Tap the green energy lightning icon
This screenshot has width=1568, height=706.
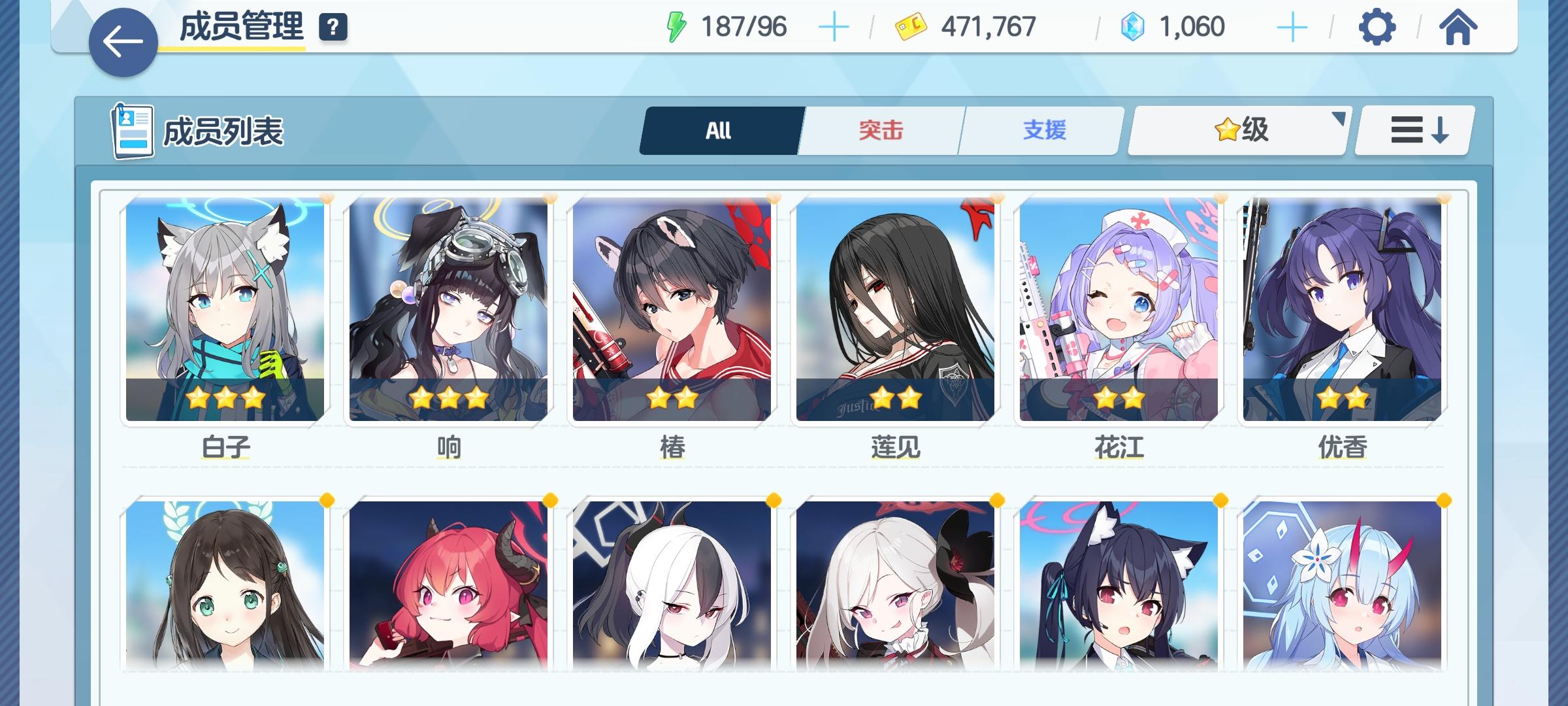pos(676,27)
